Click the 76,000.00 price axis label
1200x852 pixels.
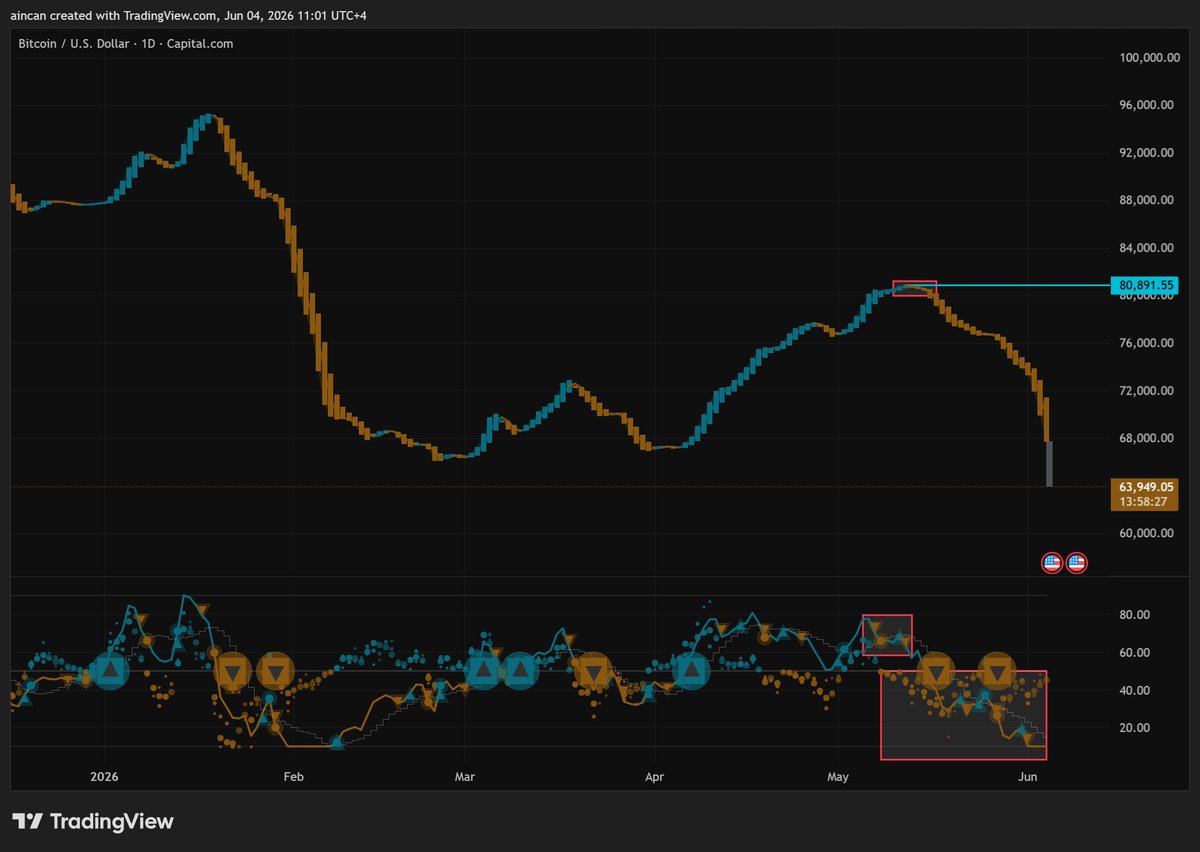click(x=1148, y=343)
